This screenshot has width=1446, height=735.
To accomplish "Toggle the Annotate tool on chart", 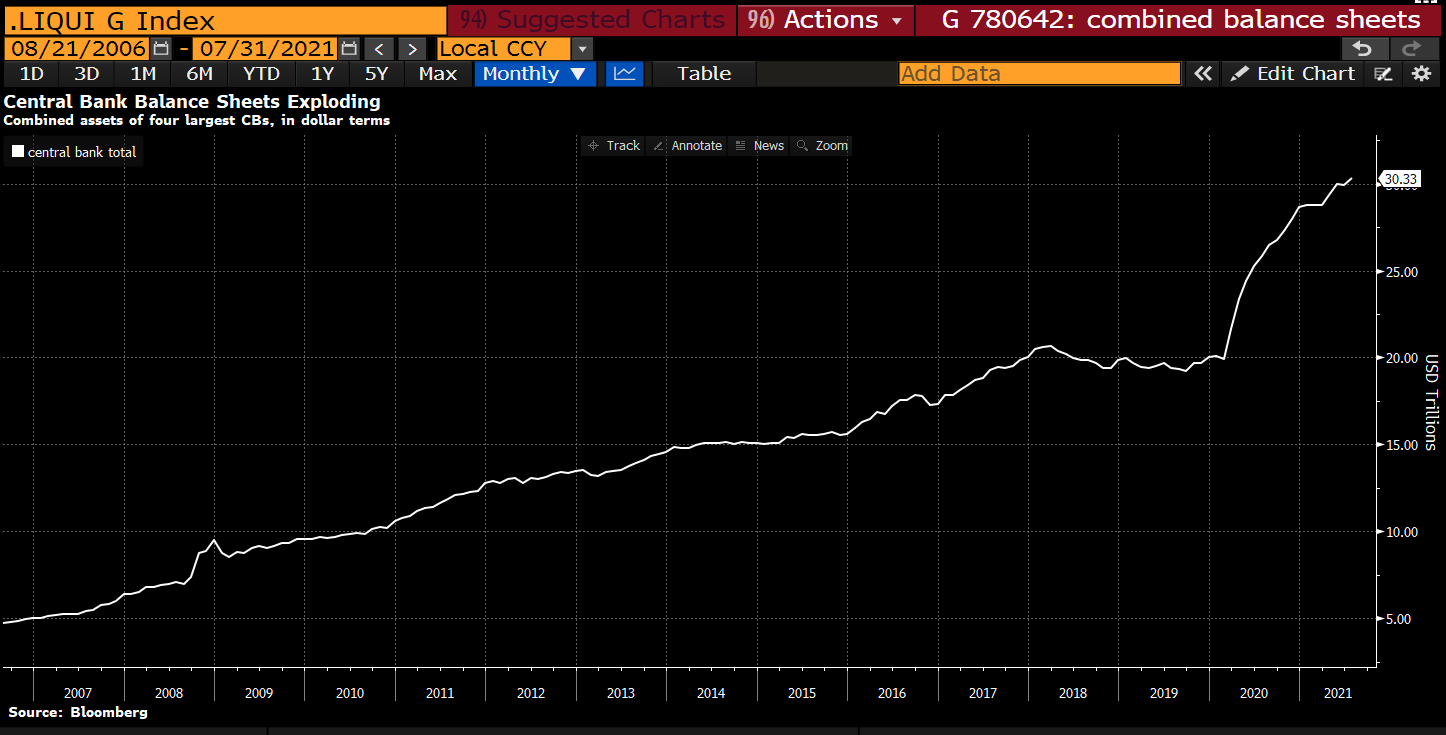I will (x=687, y=146).
